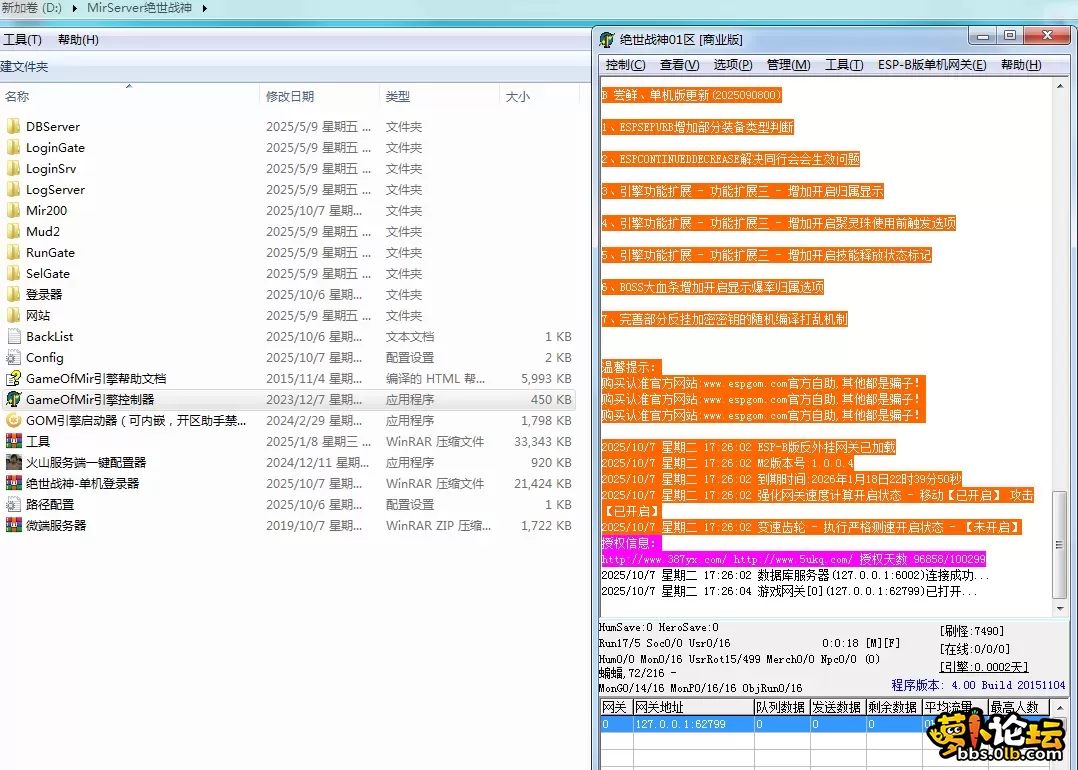Image resolution: width=1078 pixels, height=770 pixels.
Task: Click the 微端服务器 ZIP archive icon
Action: click(x=13, y=526)
